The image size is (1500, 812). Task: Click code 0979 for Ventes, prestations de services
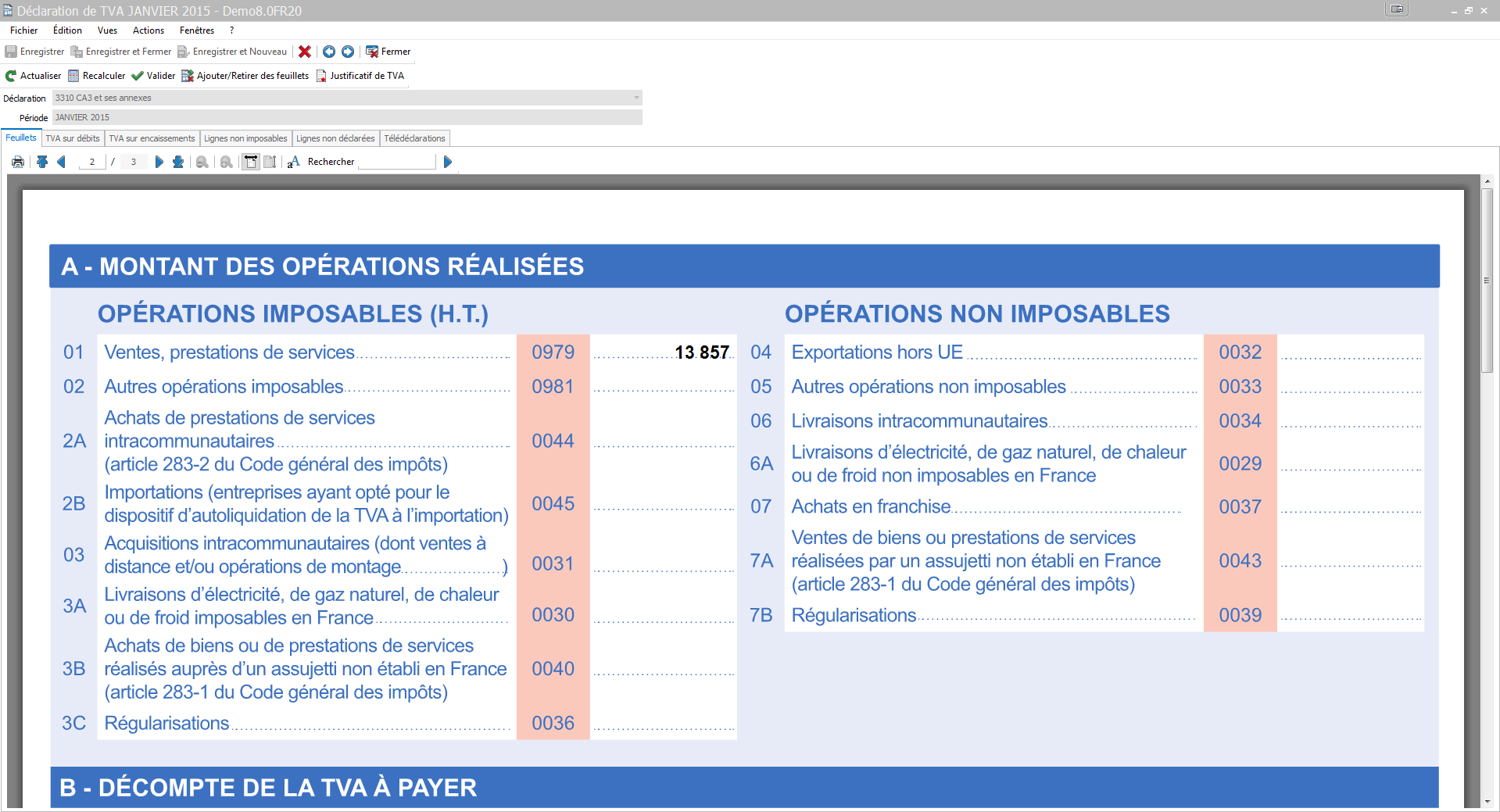553,352
